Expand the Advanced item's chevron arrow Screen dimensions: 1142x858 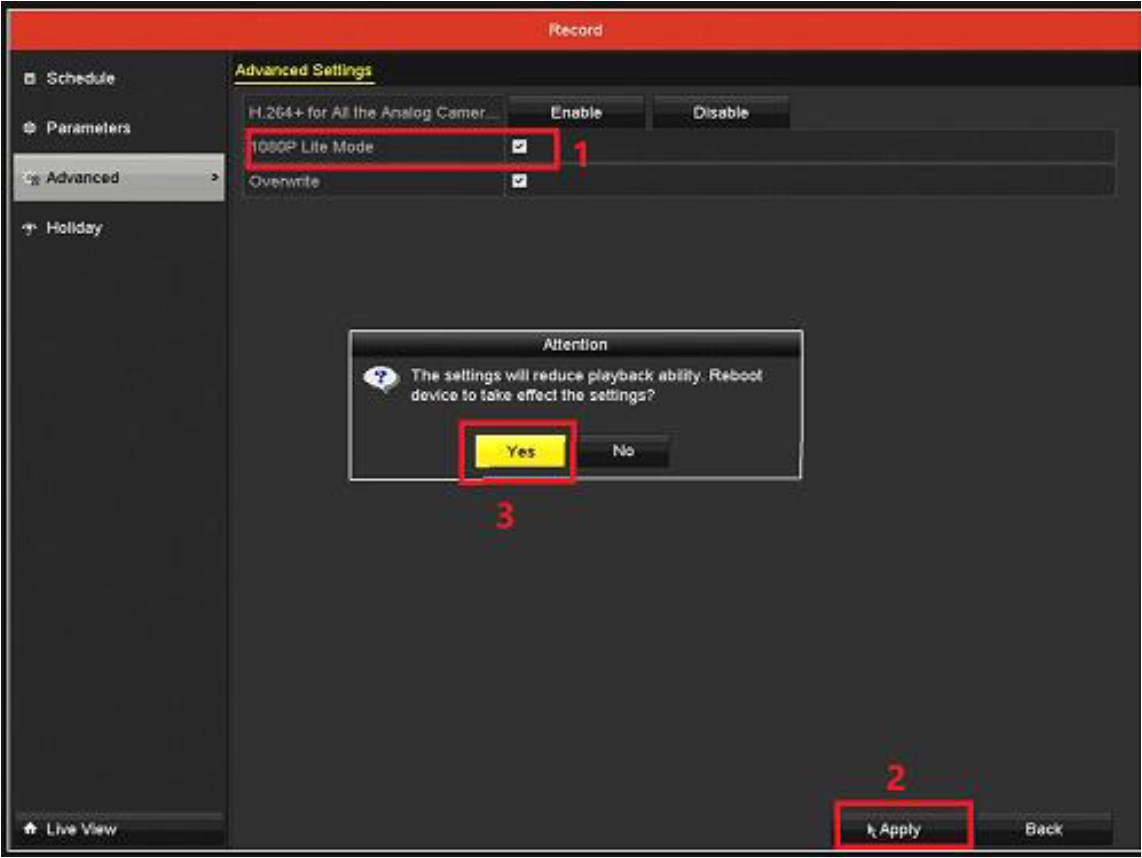(213, 178)
